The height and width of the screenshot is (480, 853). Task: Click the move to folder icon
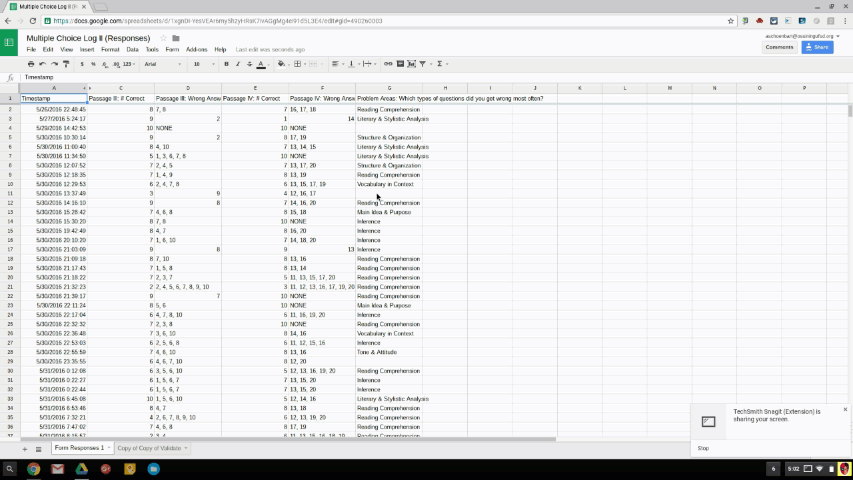pyautogui.click(x=176, y=38)
